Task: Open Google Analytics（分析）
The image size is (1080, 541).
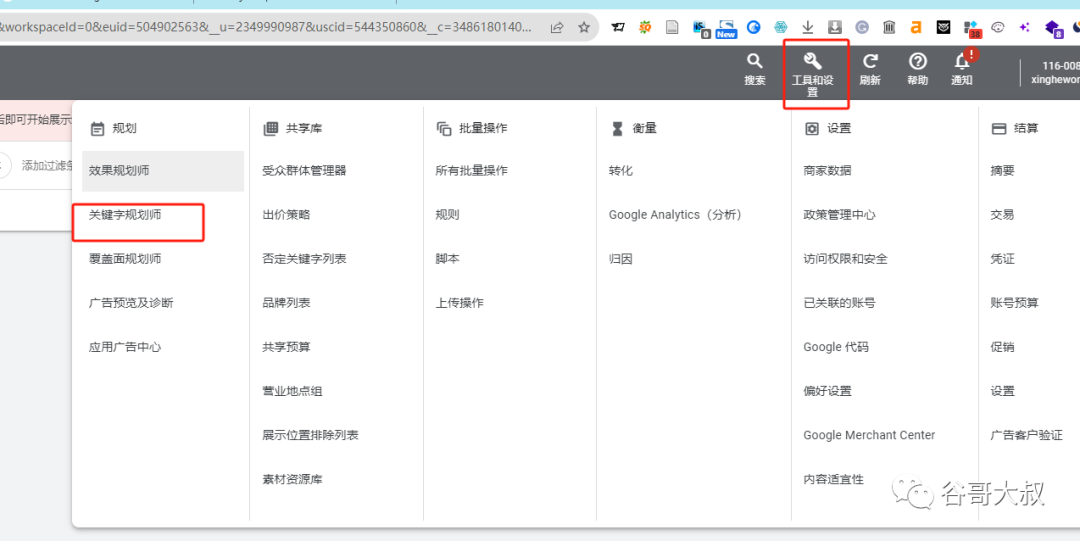Action: coord(676,214)
